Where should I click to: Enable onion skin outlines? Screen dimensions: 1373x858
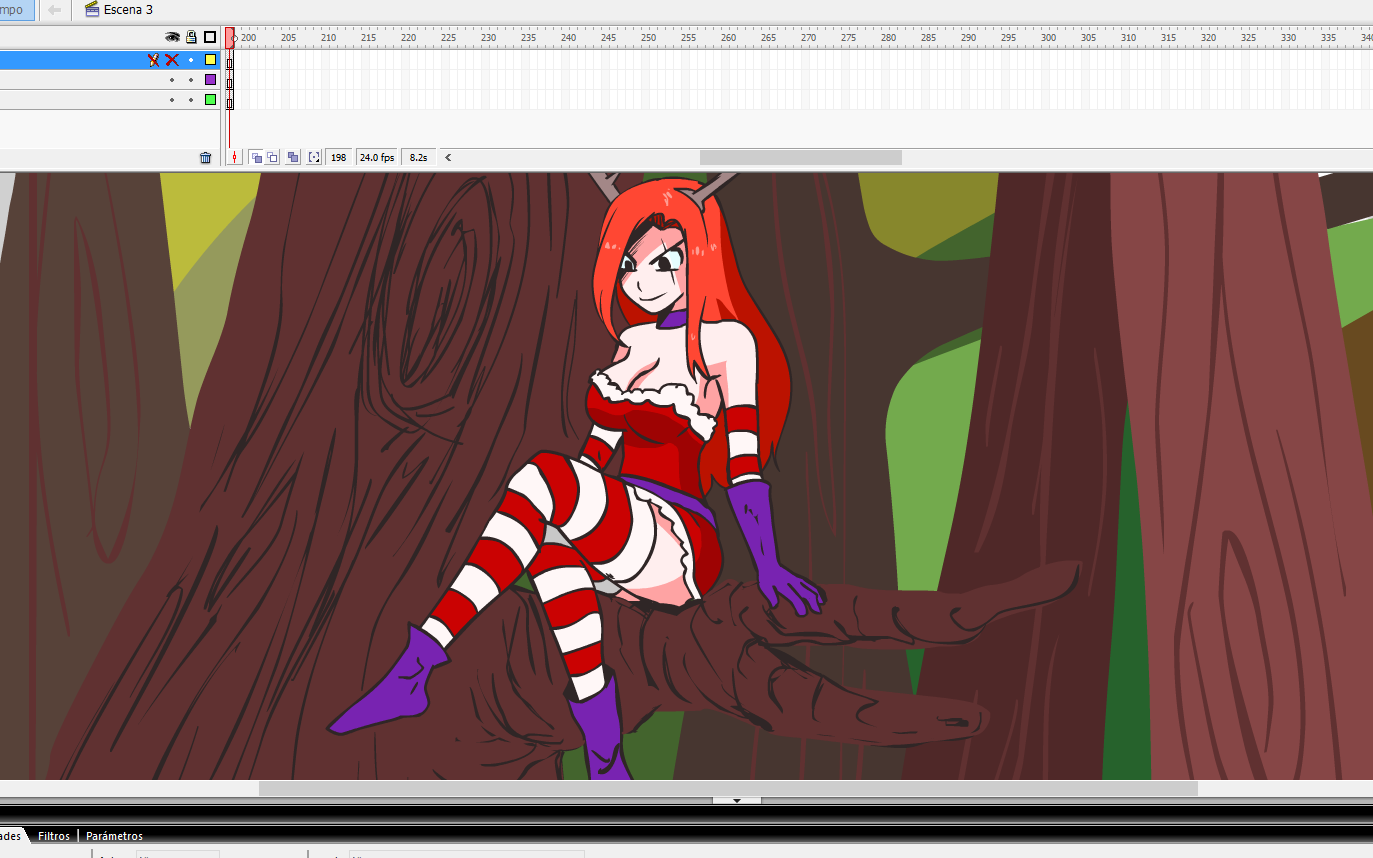272,157
